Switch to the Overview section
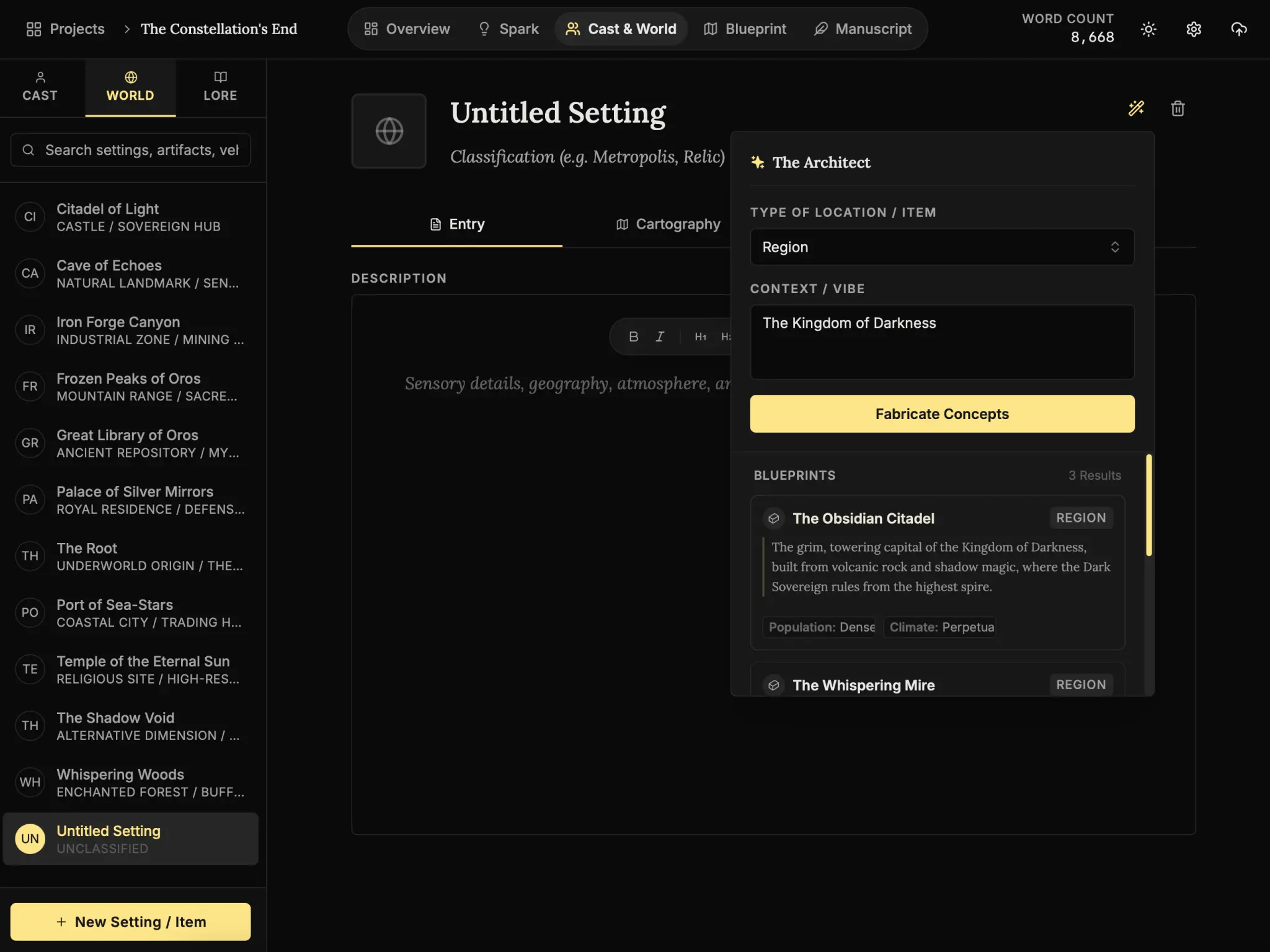The image size is (1270, 952). tap(407, 29)
